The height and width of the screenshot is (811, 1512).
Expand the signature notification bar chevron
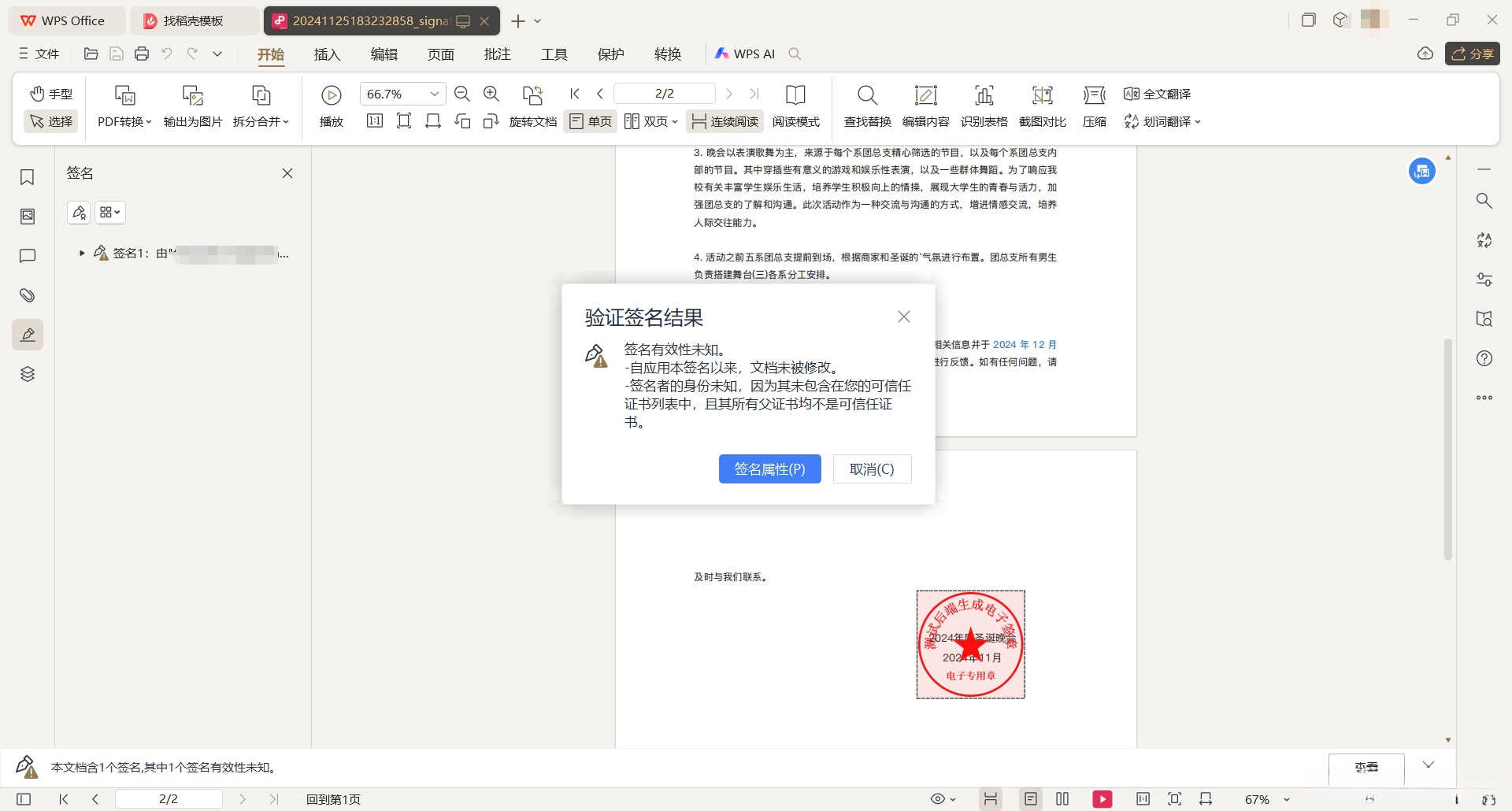coord(1429,765)
